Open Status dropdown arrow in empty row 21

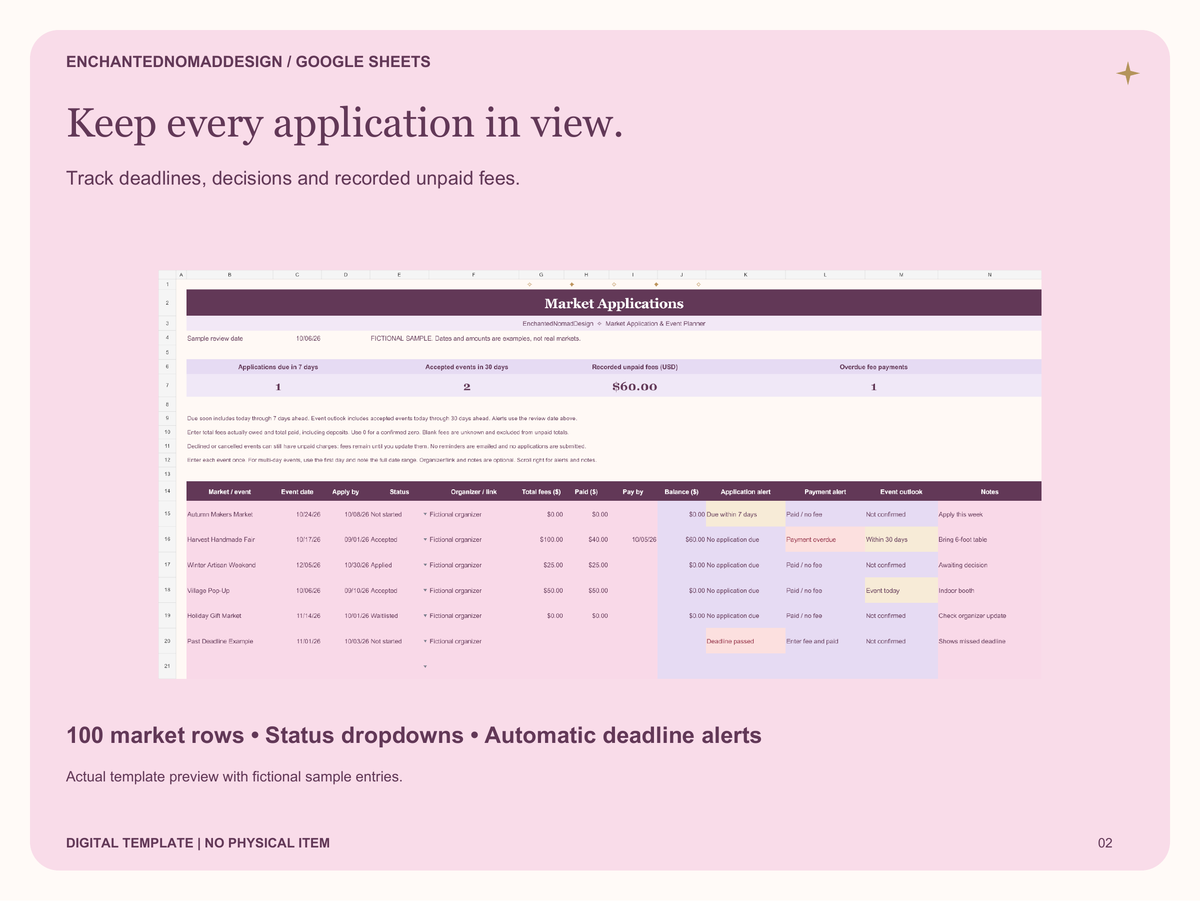coord(425,666)
